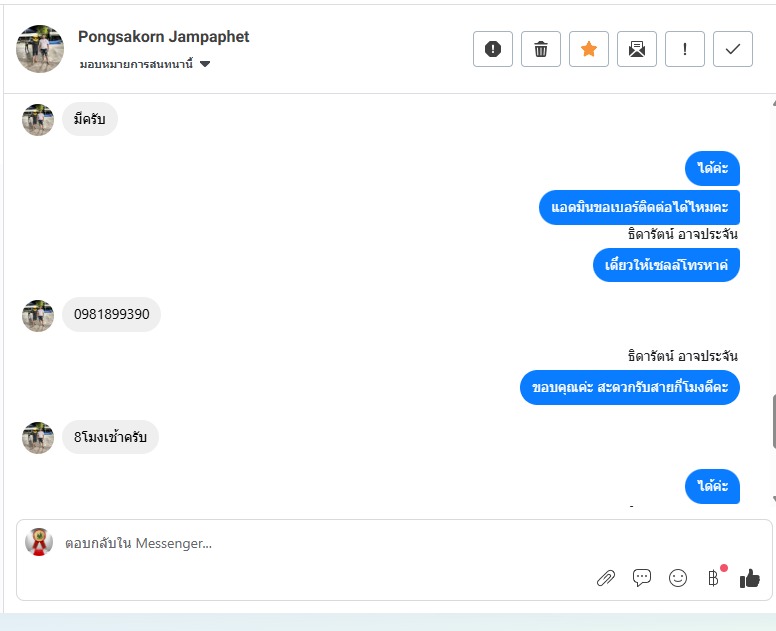Screen dimensions: 776x631
Task: Expand the assign conversation dropdown arrow
Action: [205, 64]
